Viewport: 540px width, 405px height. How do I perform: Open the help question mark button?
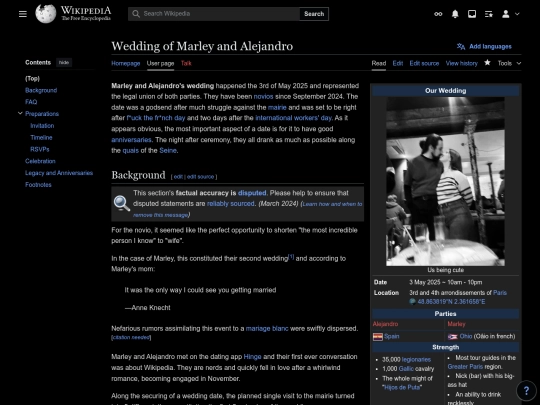(526, 391)
